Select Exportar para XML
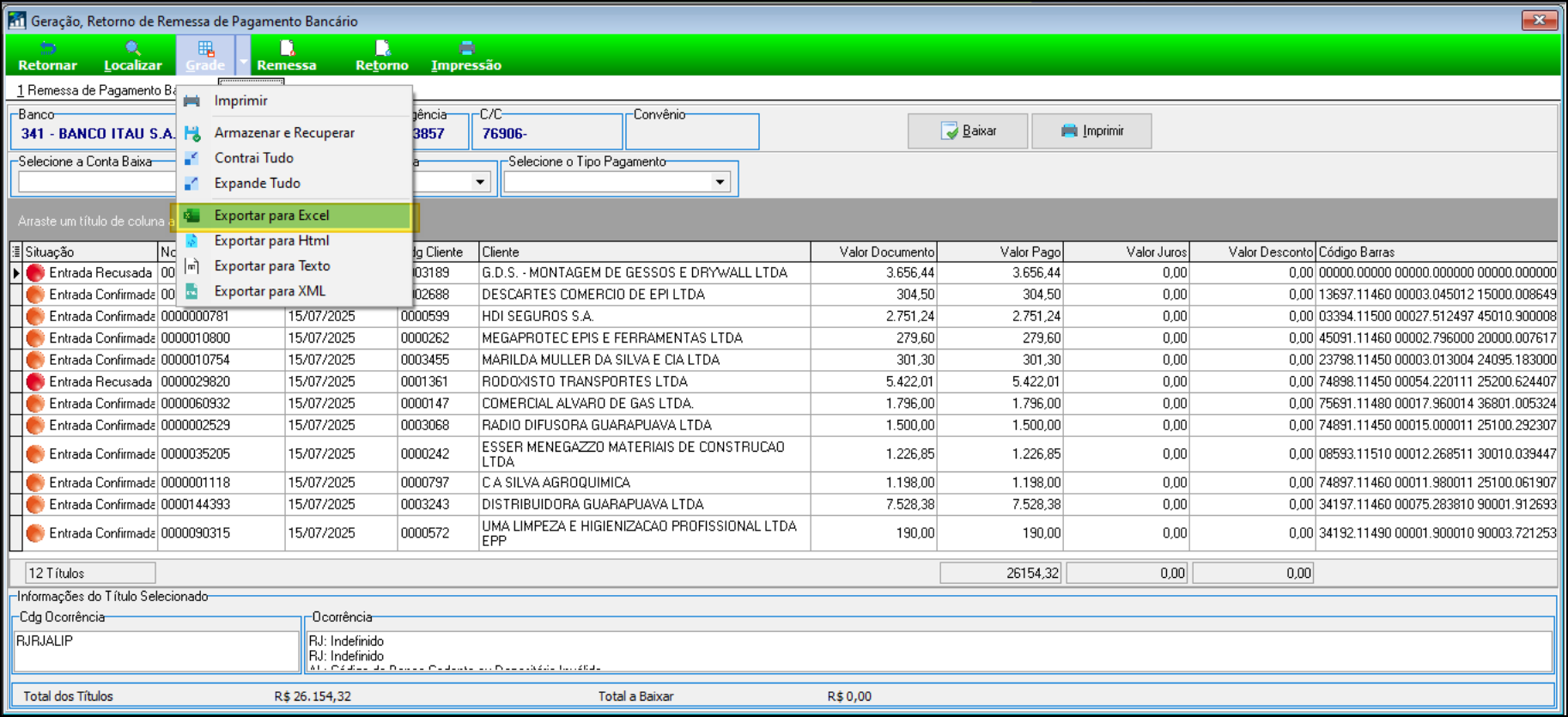 (x=294, y=291)
